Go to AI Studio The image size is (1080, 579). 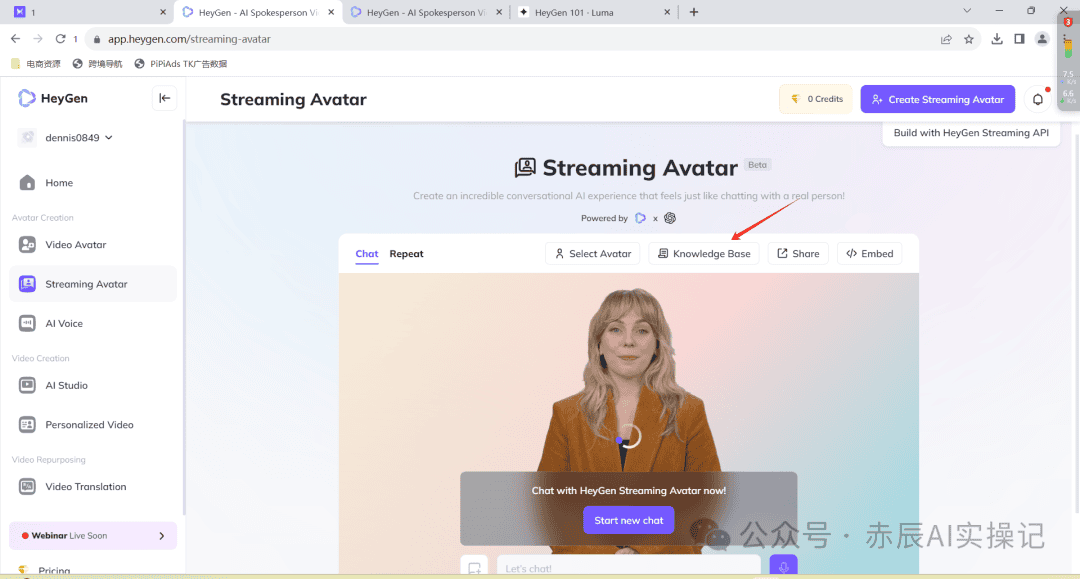[66, 385]
